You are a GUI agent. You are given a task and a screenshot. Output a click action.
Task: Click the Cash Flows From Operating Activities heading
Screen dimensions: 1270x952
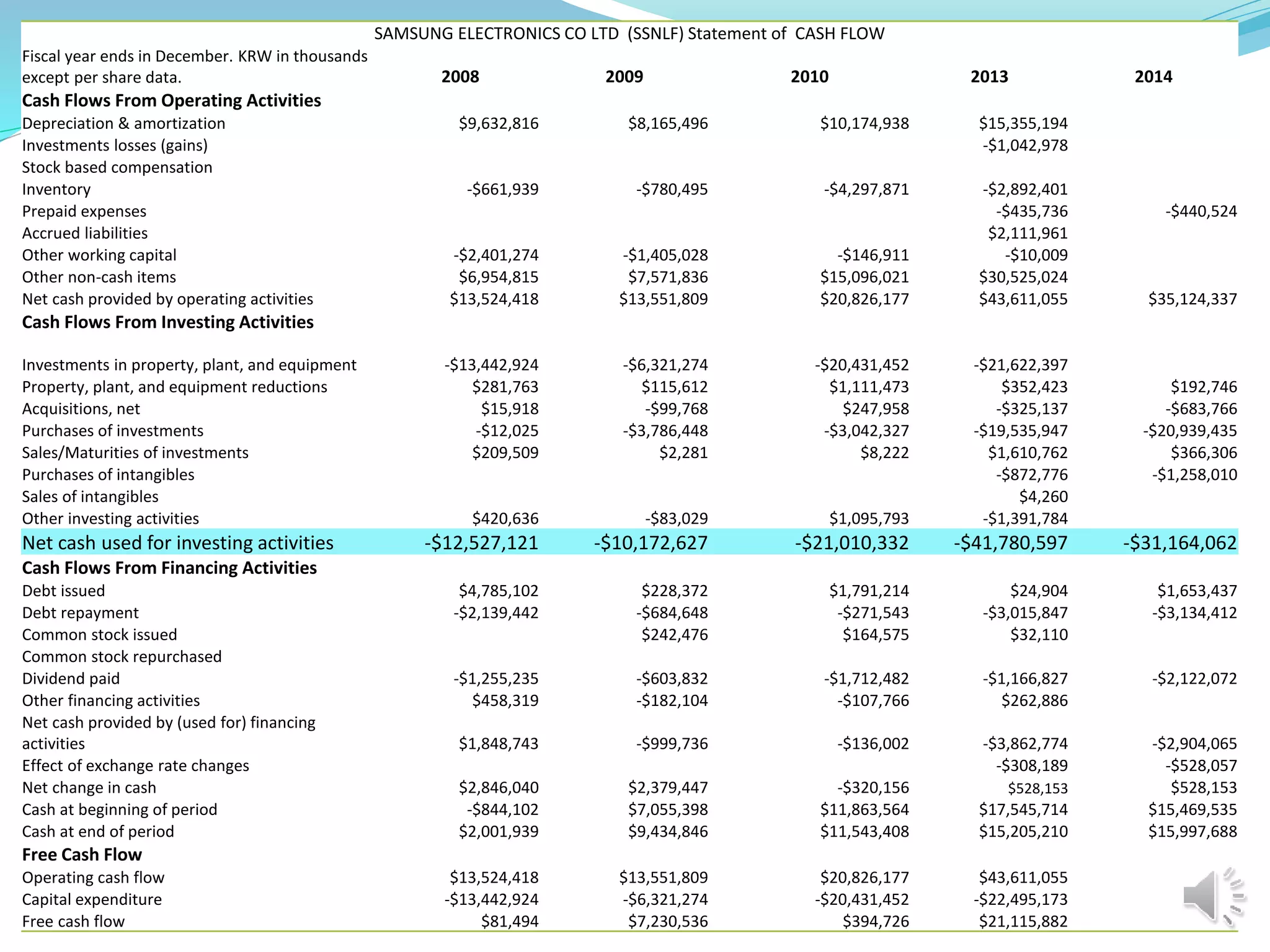point(171,100)
